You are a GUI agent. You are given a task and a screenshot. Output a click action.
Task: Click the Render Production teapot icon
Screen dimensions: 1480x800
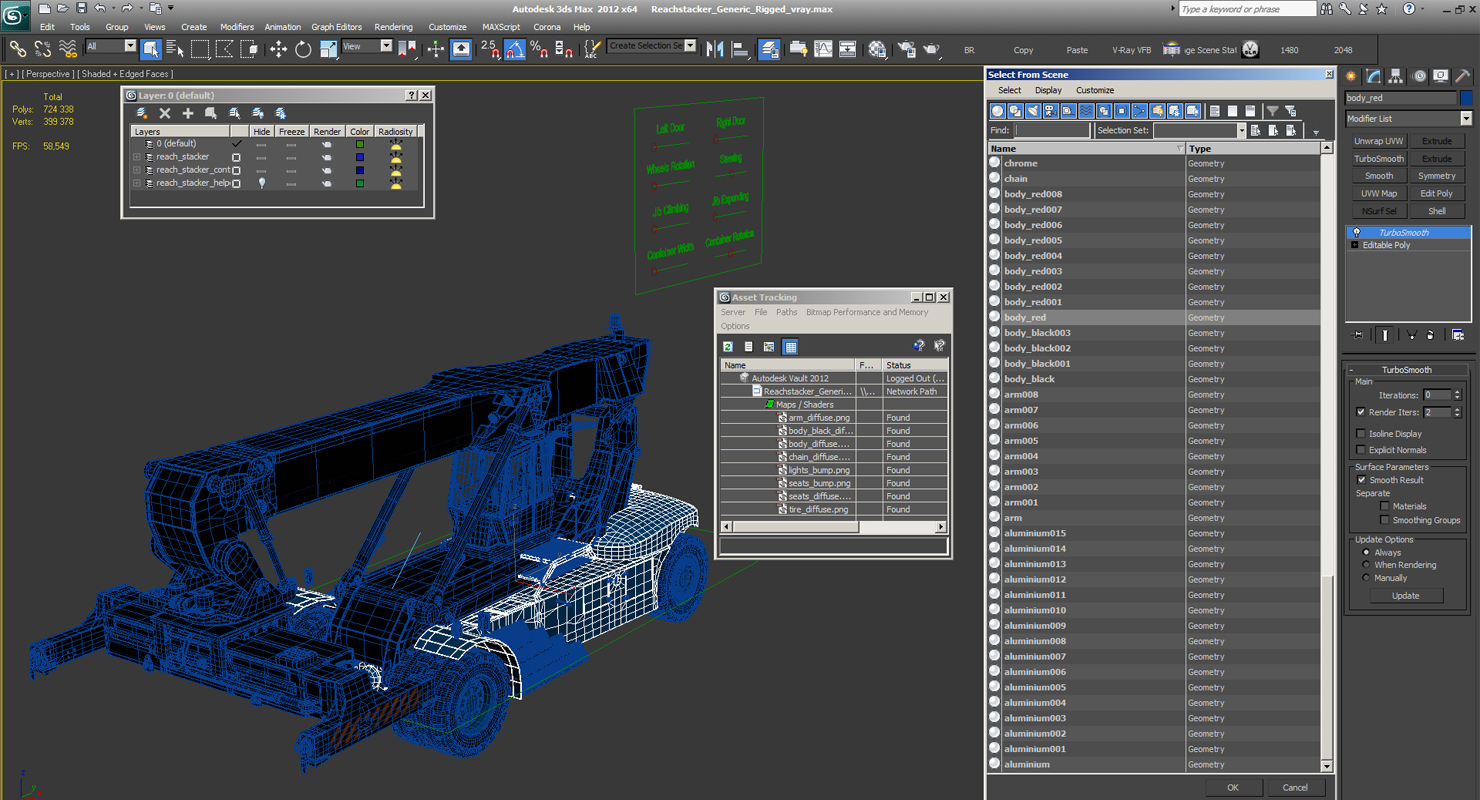(931, 48)
